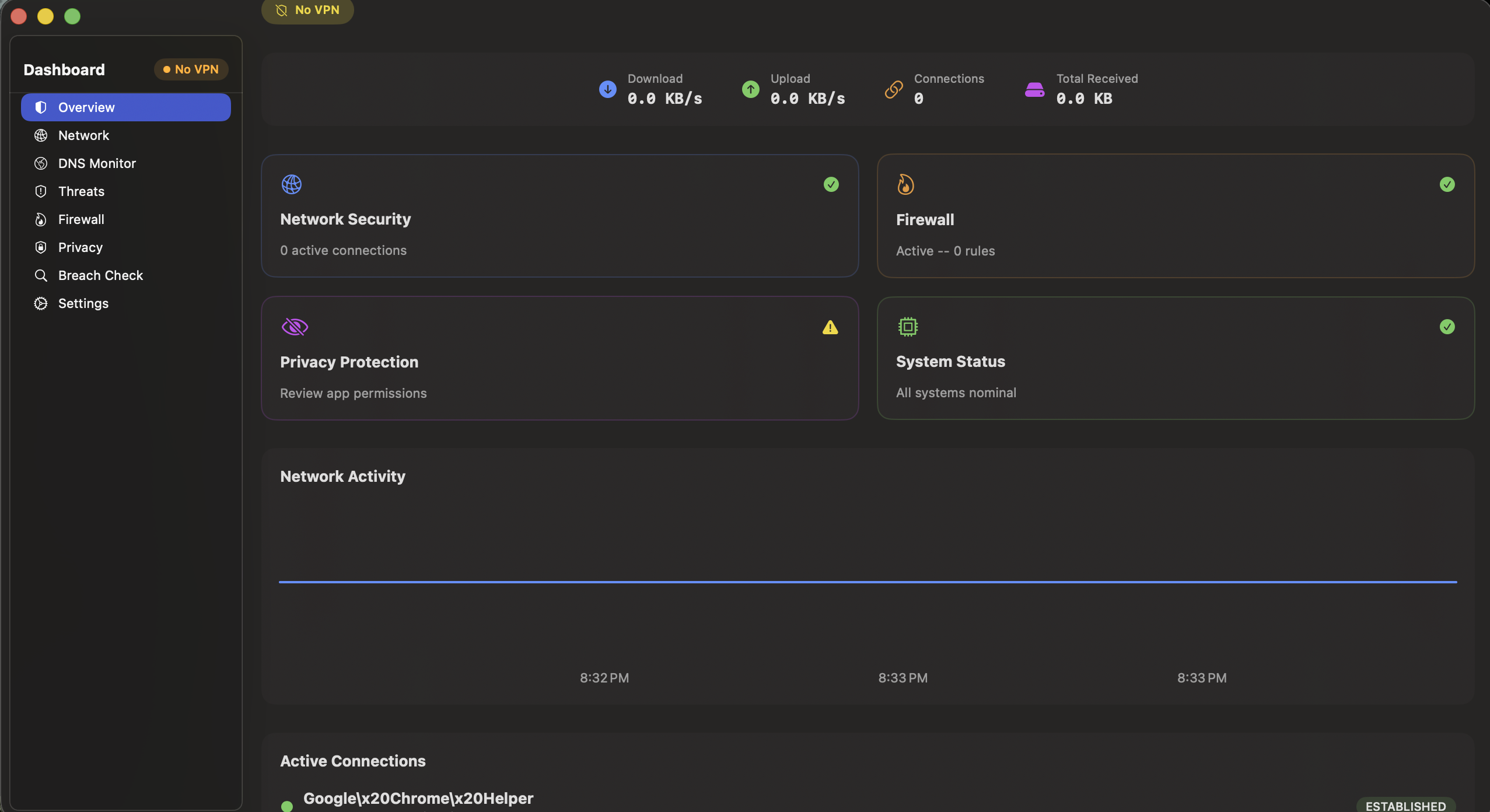Click the flame icon on Firewall card
Image resolution: width=1490 pixels, height=812 pixels.
pos(905,184)
